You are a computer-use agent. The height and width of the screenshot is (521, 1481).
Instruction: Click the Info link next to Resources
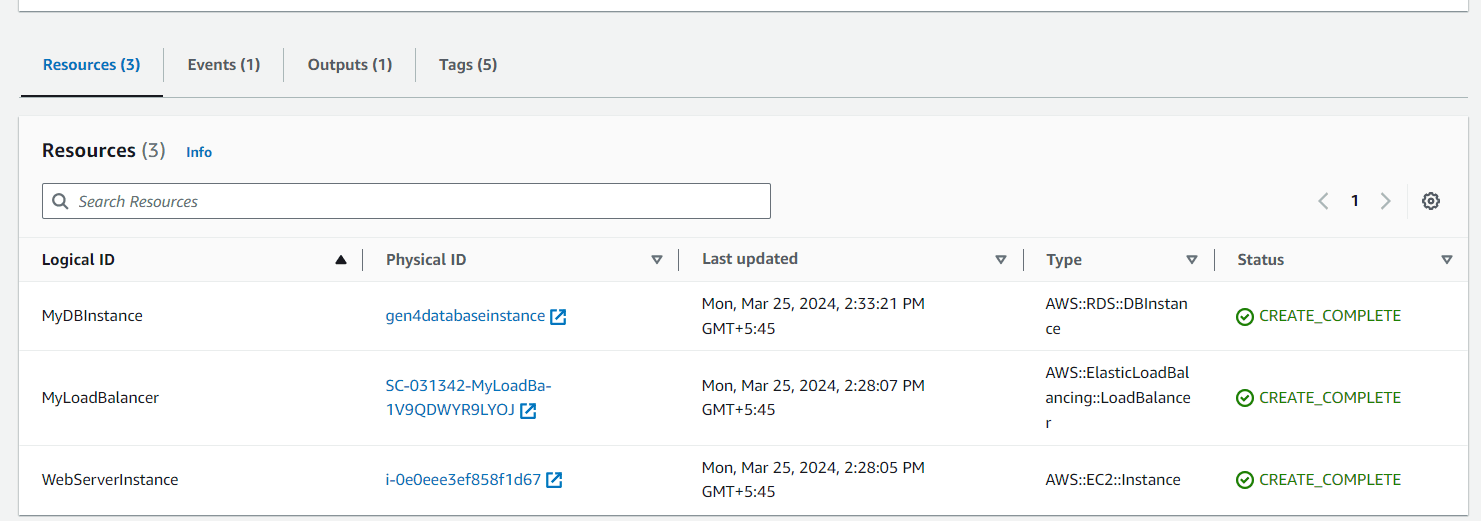[199, 152]
